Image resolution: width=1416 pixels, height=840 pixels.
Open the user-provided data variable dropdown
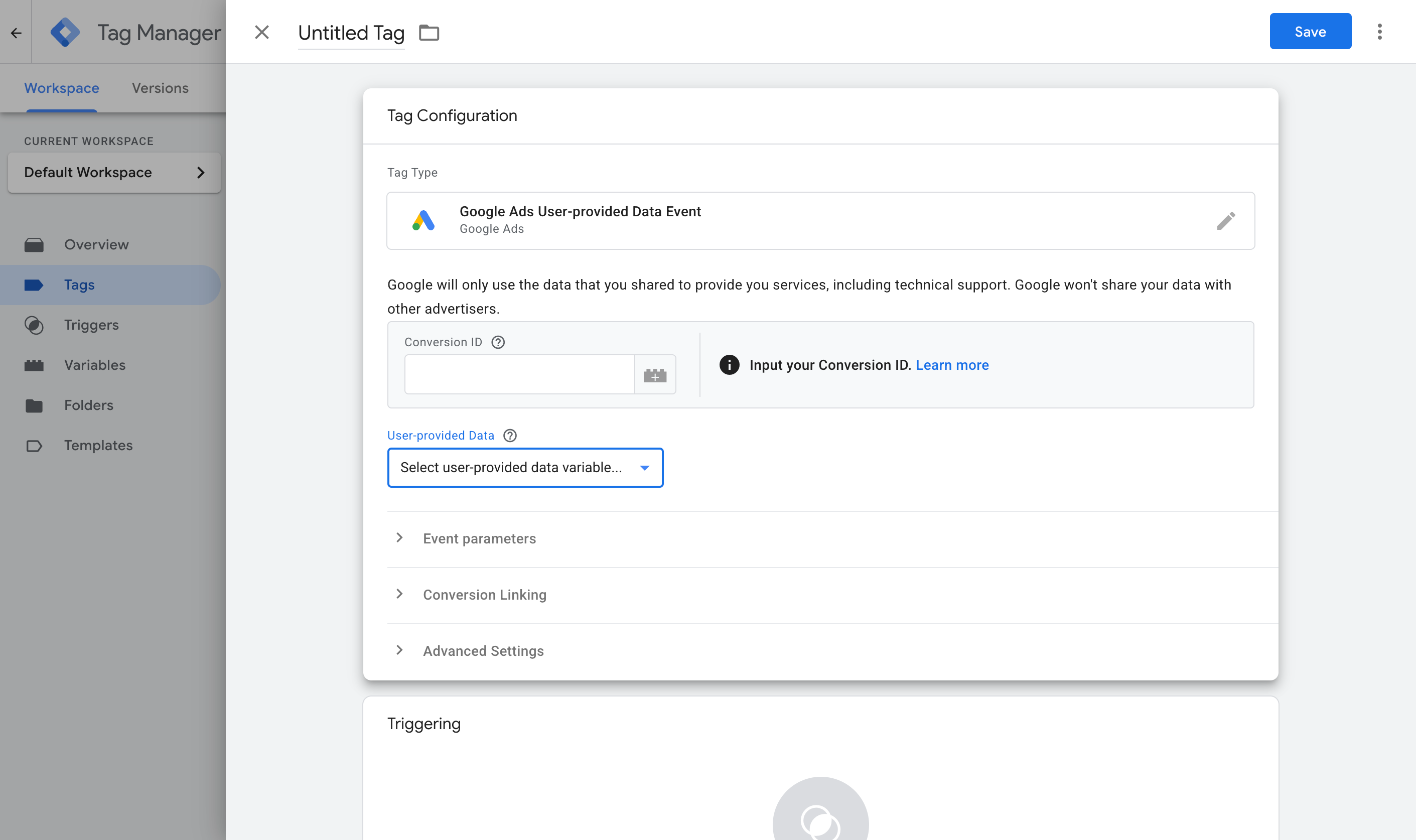[x=525, y=468]
